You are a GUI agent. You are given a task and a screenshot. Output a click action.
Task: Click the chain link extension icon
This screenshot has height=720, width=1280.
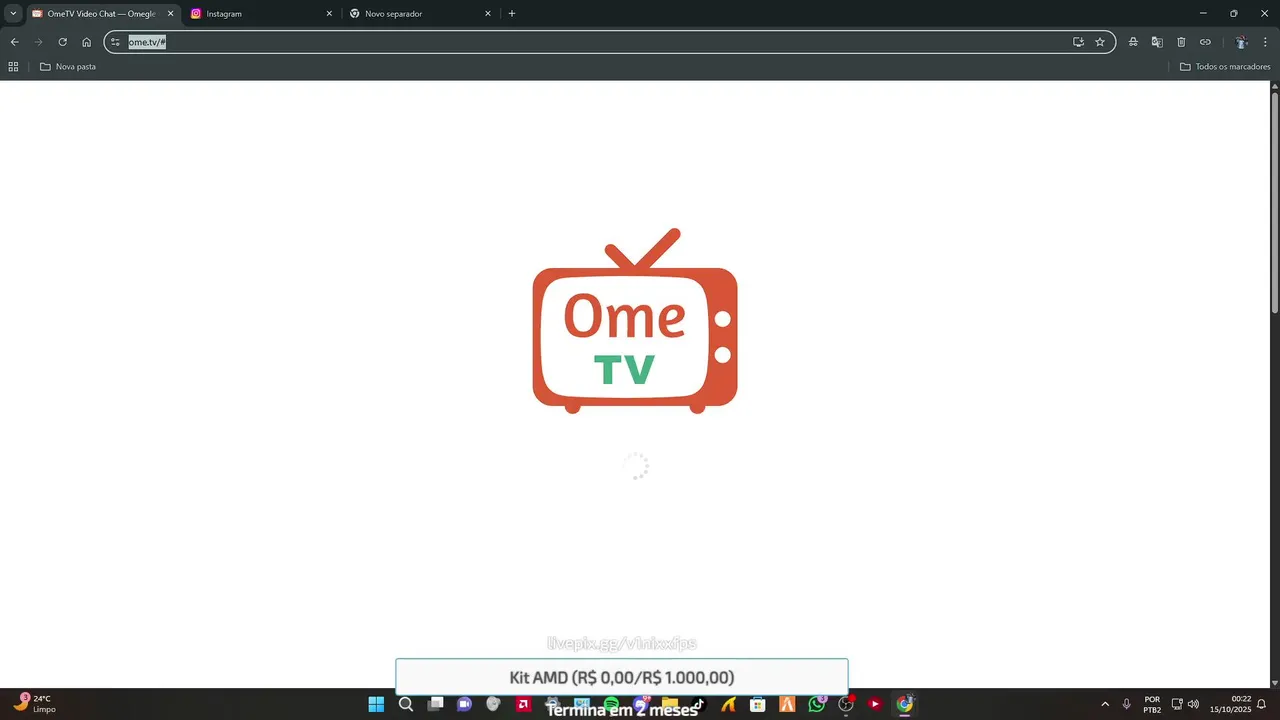click(1205, 42)
